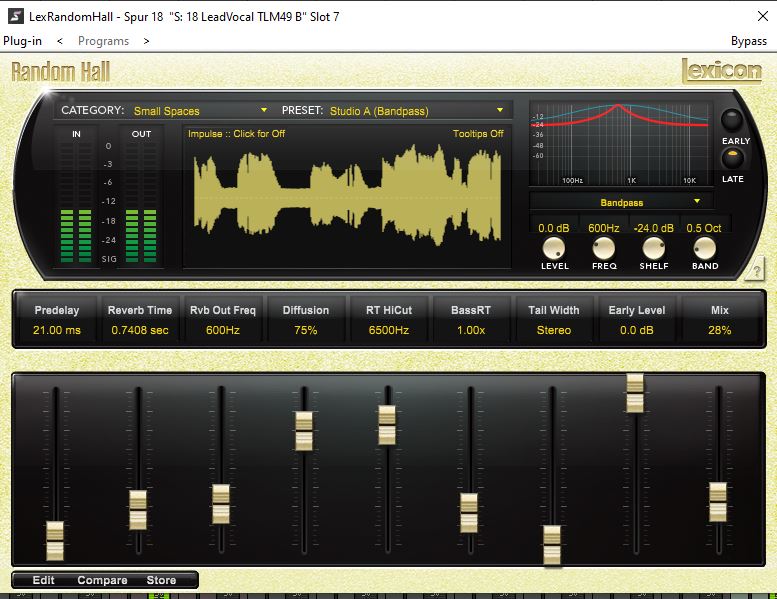Viewport: 777px width, 599px height.
Task: Click the Tail Width Stereo value
Action: pyautogui.click(x=554, y=330)
